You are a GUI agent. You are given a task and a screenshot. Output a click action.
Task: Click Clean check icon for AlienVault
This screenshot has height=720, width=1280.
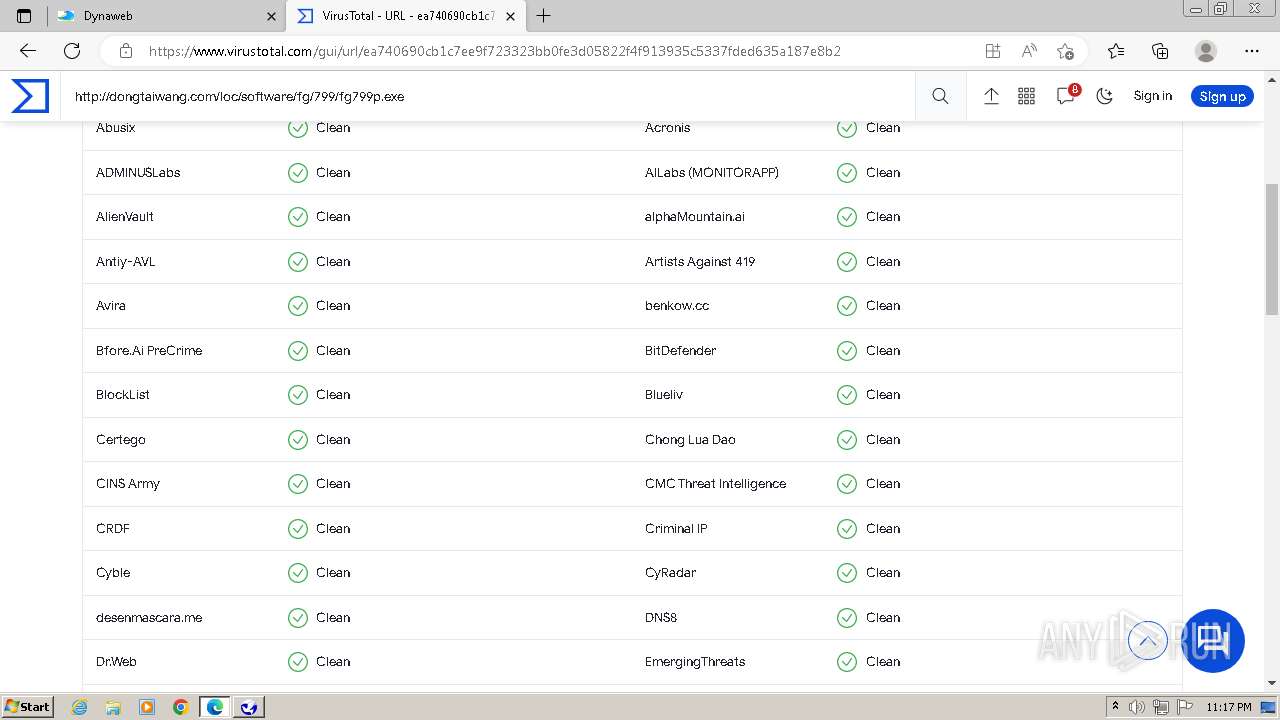click(x=298, y=217)
